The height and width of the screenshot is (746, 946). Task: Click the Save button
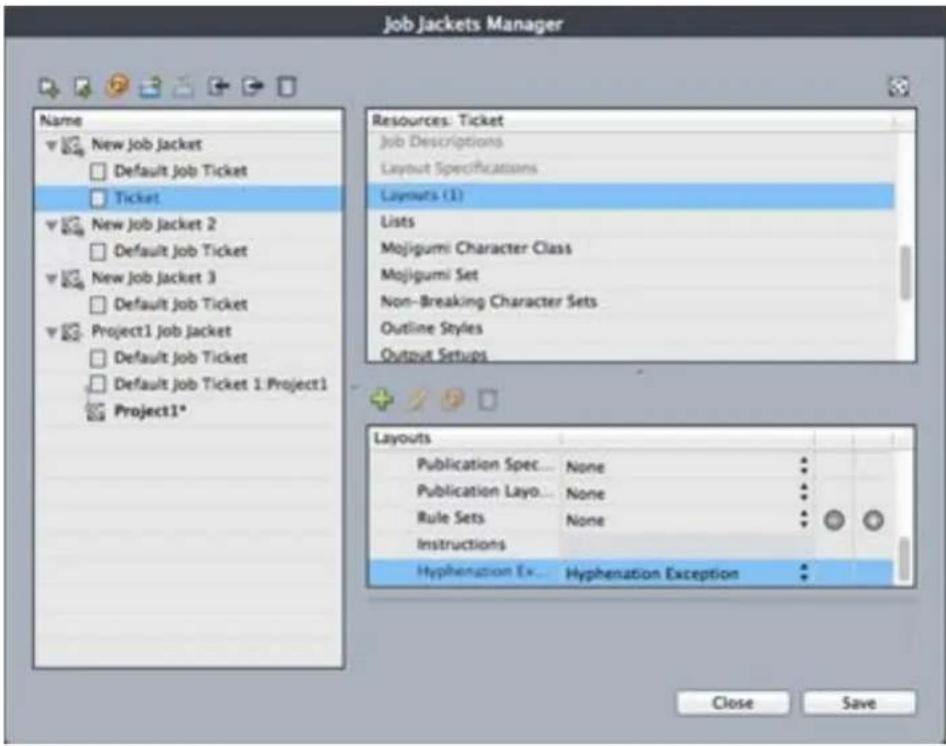pyautogui.click(x=859, y=703)
